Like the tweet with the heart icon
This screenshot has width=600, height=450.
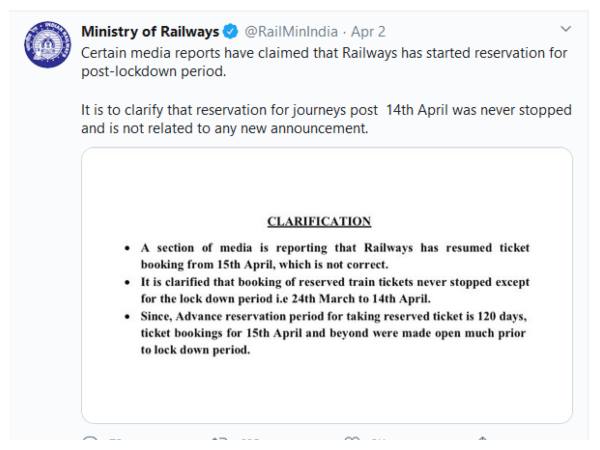pos(352,442)
